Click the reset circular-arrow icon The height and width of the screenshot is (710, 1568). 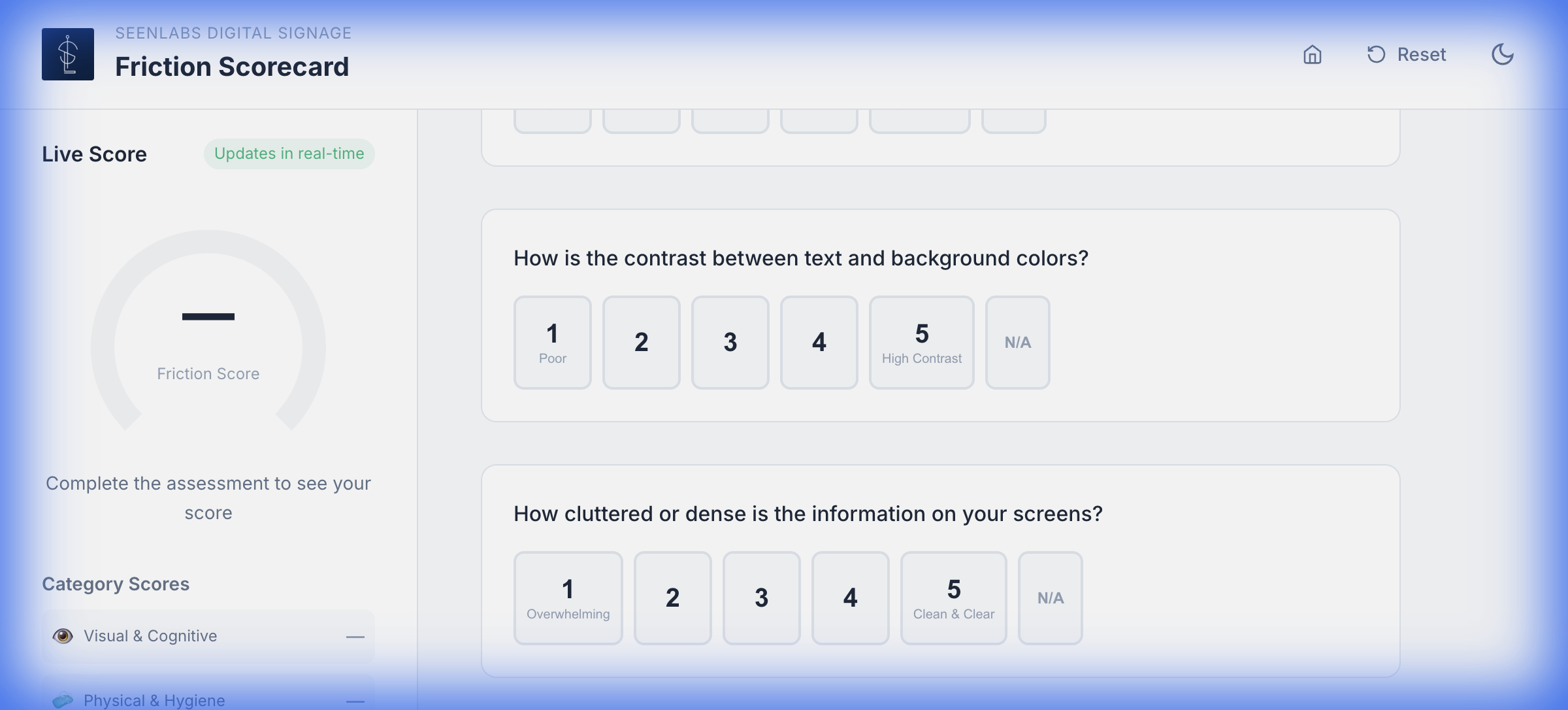click(1376, 55)
